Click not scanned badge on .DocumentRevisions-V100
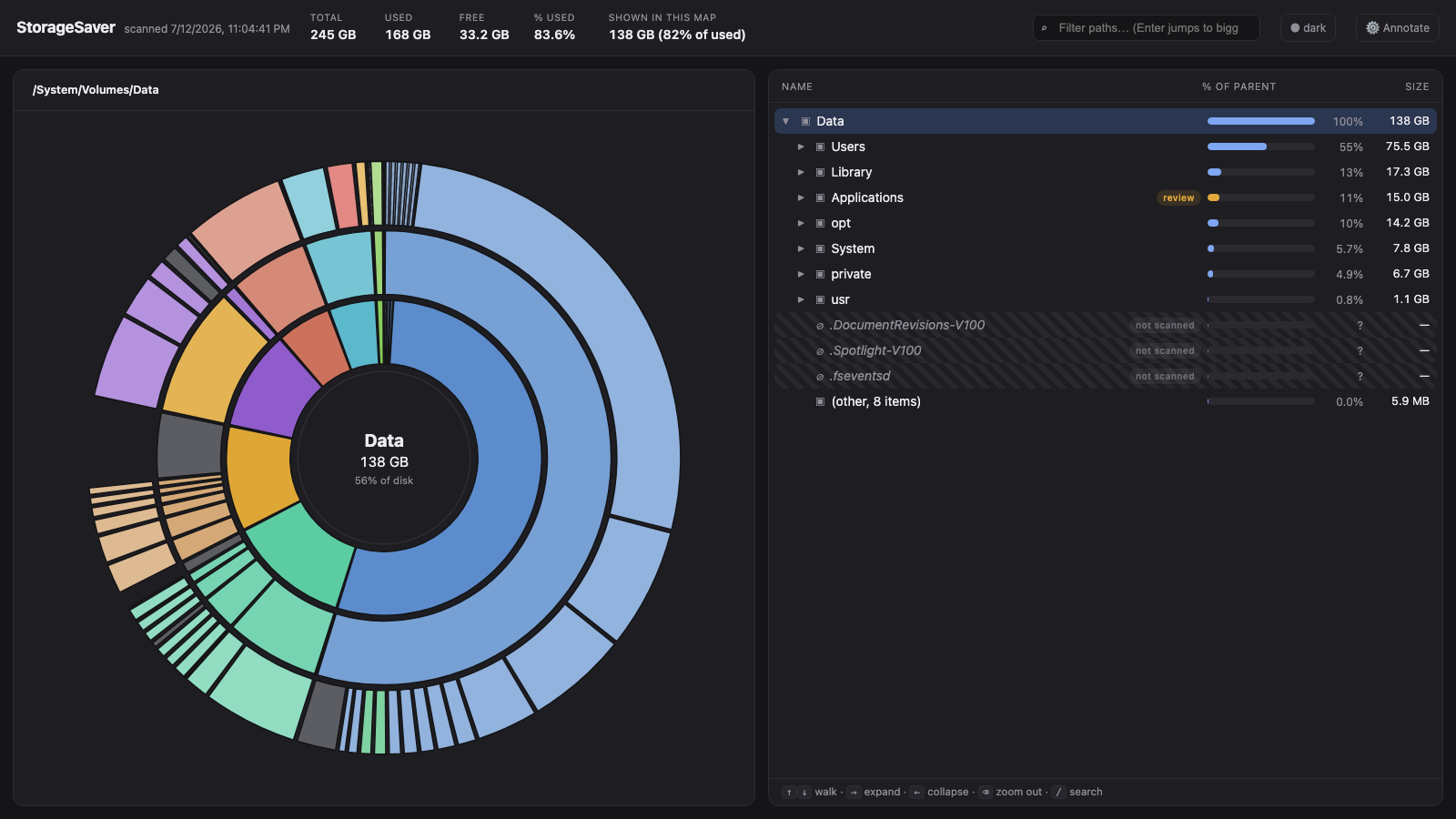 (1165, 325)
